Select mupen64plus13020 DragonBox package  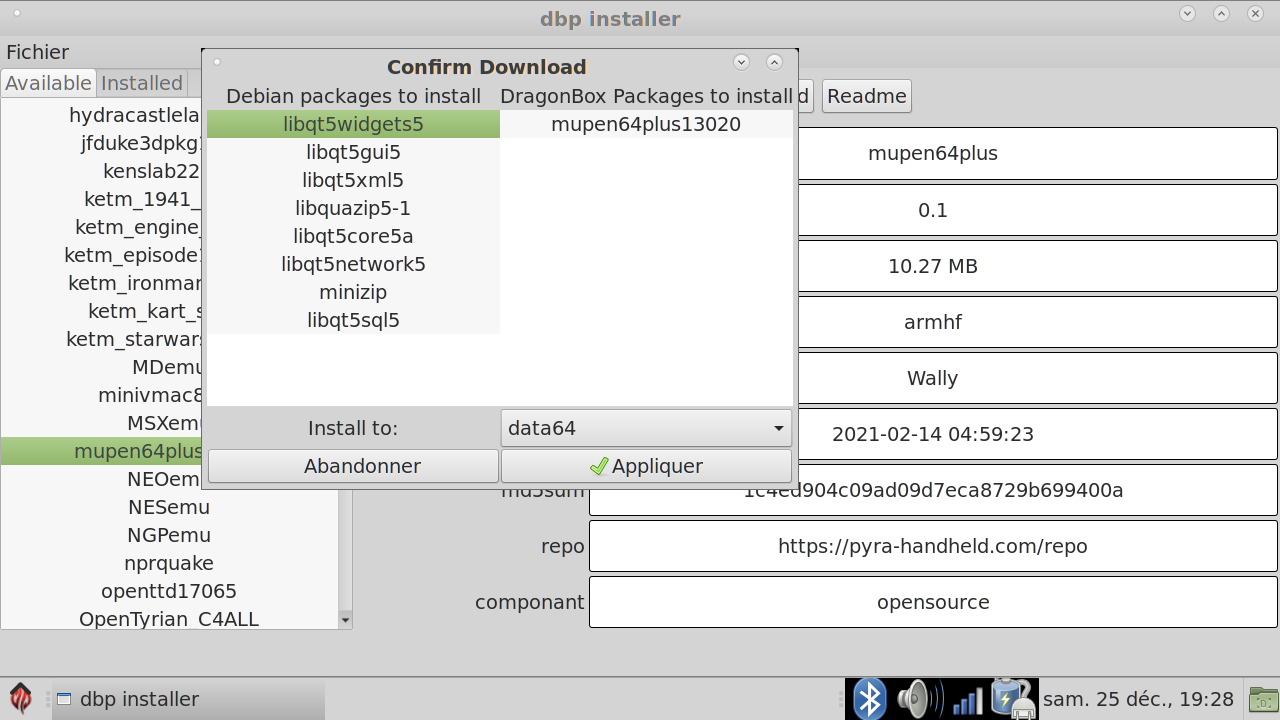(646, 124)
